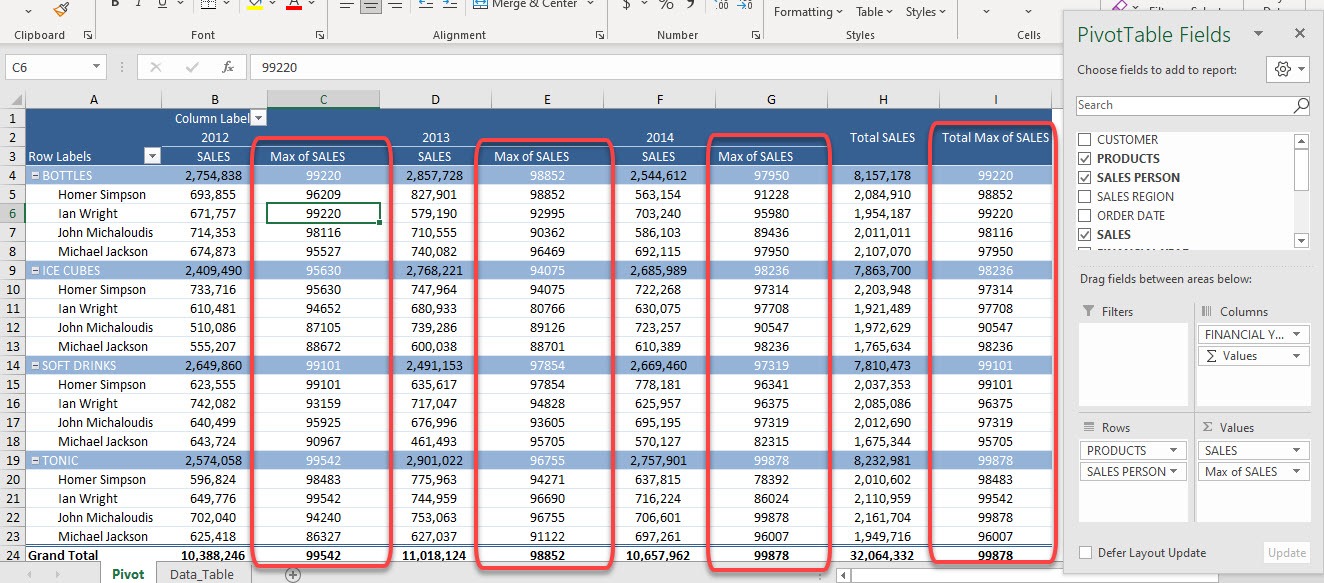This screenshot has height=583, width=1324.
Task: Apply percent style
Action: click(x=667, y=5)
